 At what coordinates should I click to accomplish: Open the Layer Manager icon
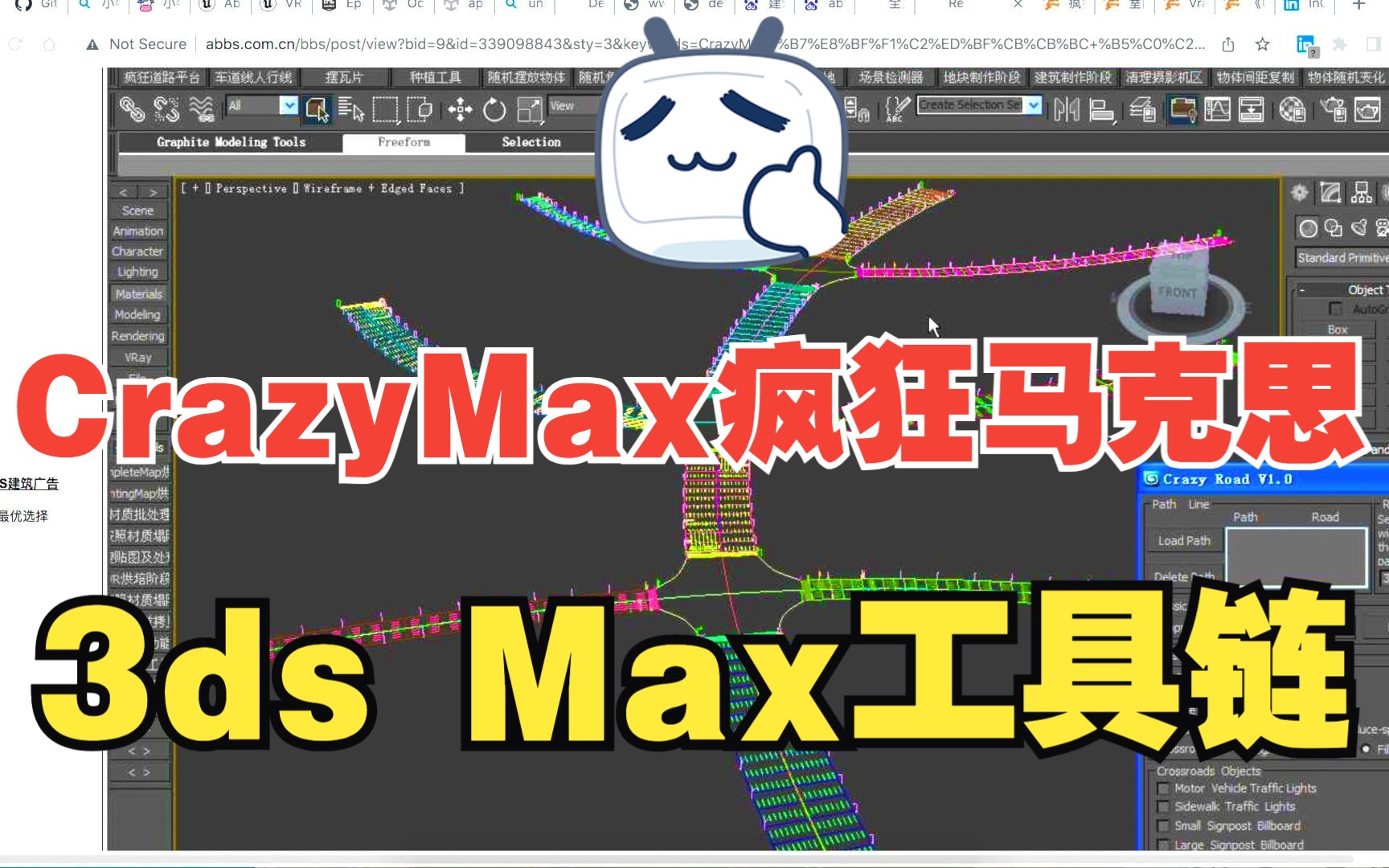tap(1142, 108)
